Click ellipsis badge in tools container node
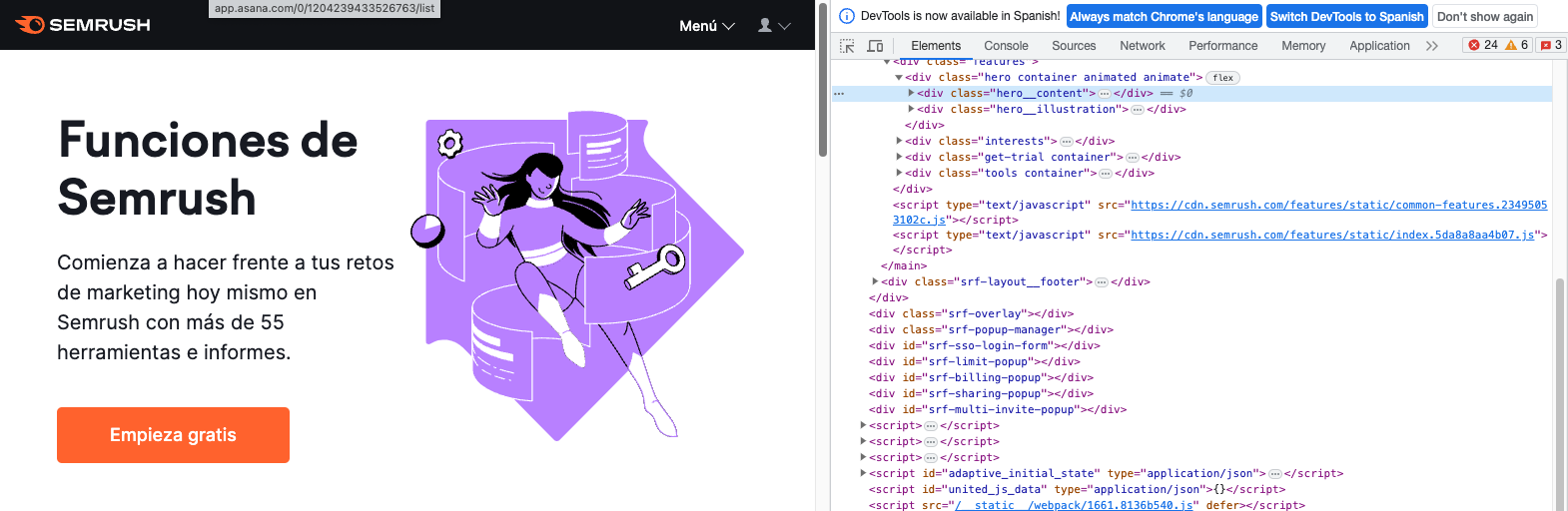The image size is (1568, 511). point(1106,173)
